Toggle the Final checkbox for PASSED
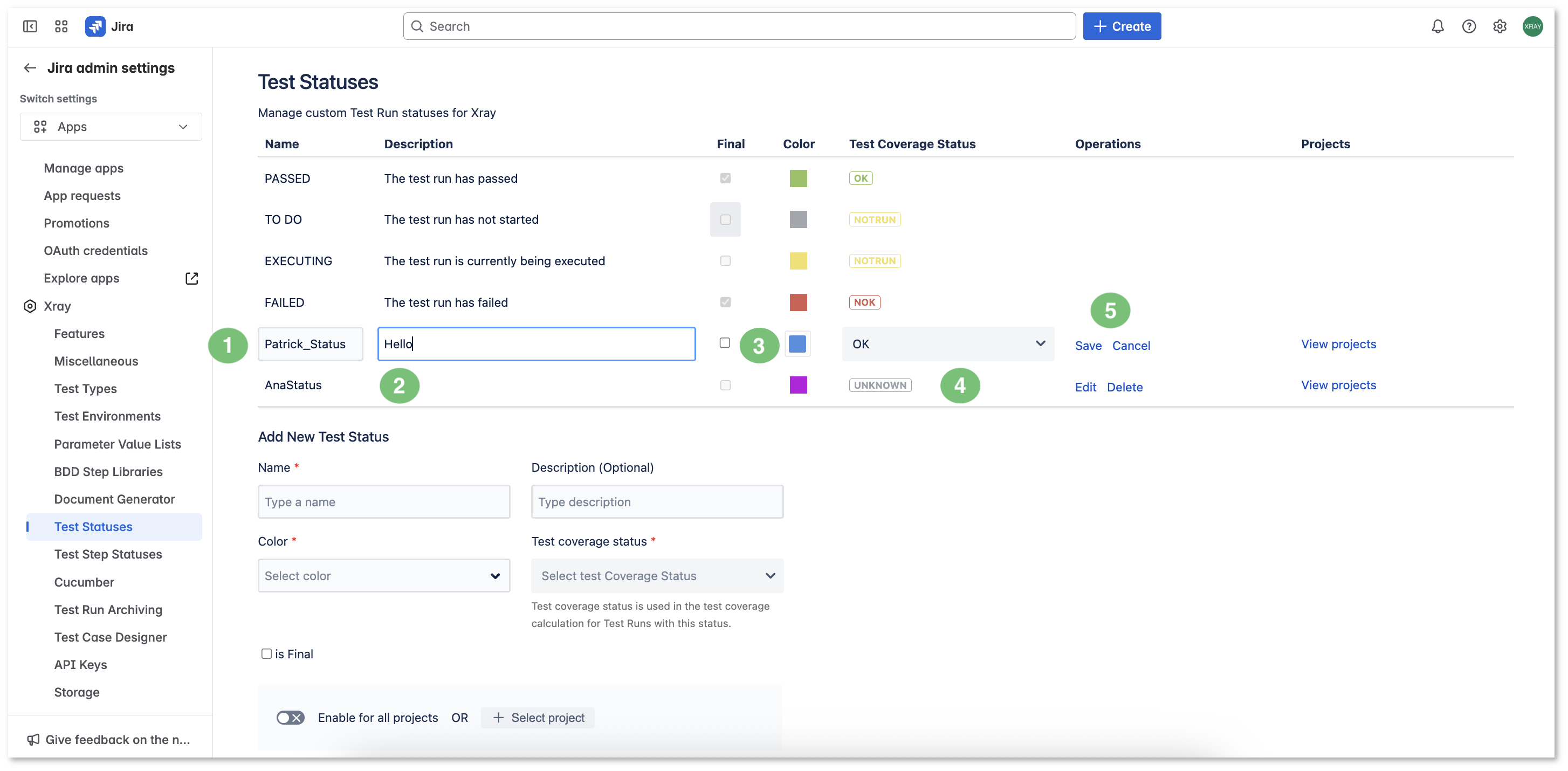1568x771 pixels. click(x=725, y=178)
